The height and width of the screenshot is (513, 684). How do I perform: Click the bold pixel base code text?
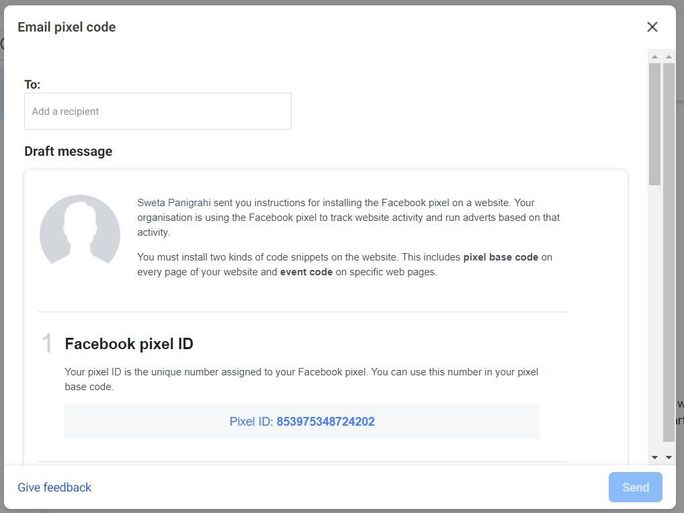501,257
